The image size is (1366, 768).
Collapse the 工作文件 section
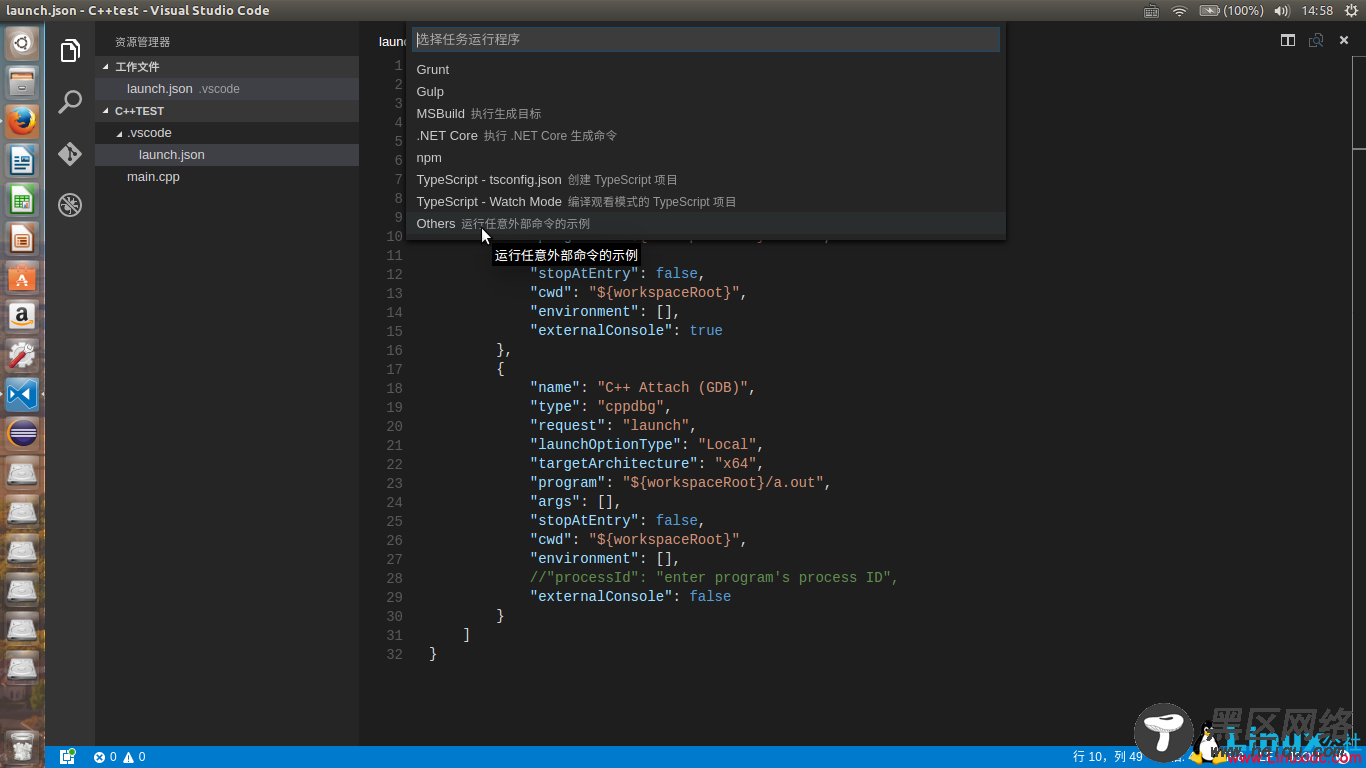[x=227, y=67]
